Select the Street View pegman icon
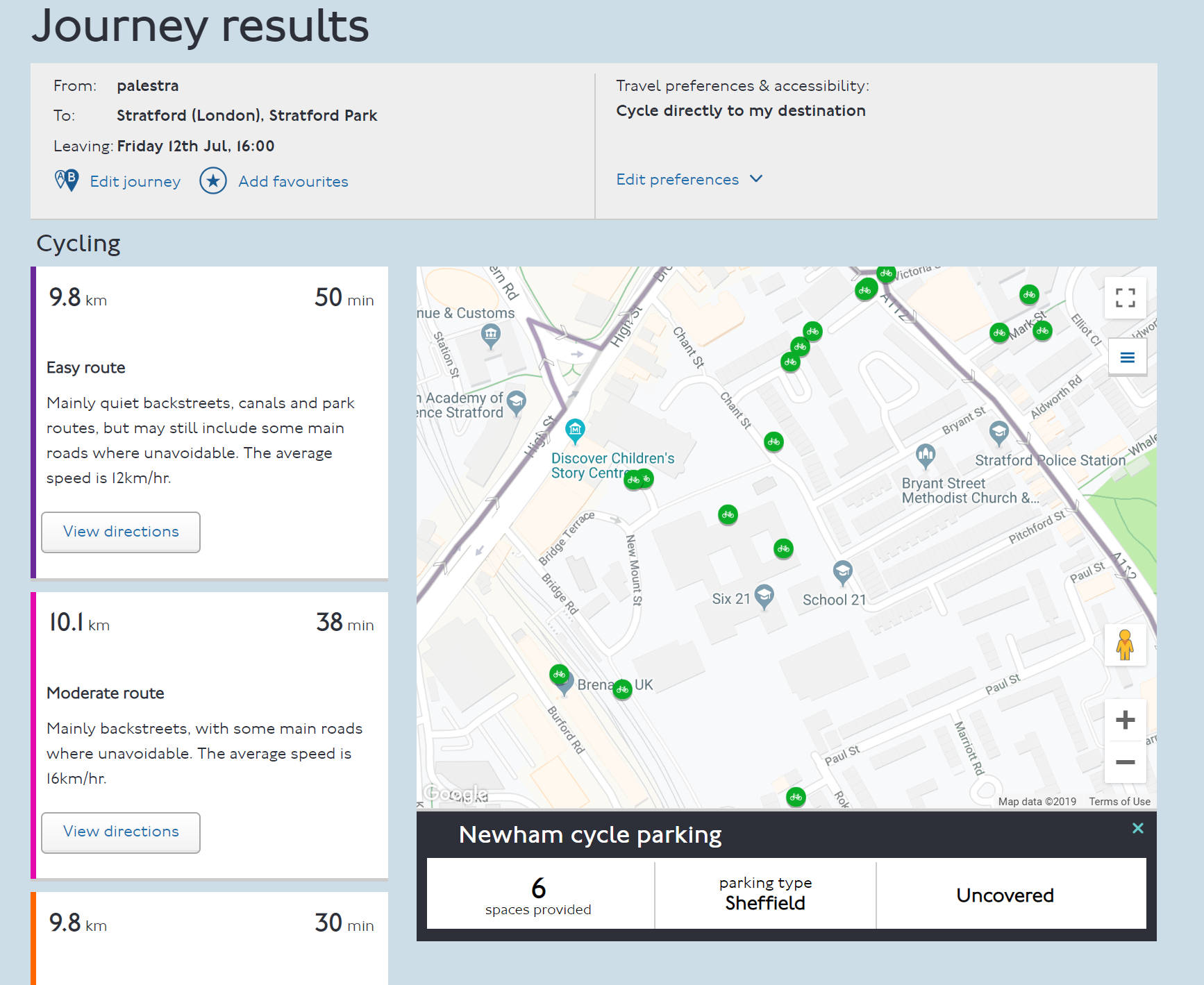 coord(1125,645)
